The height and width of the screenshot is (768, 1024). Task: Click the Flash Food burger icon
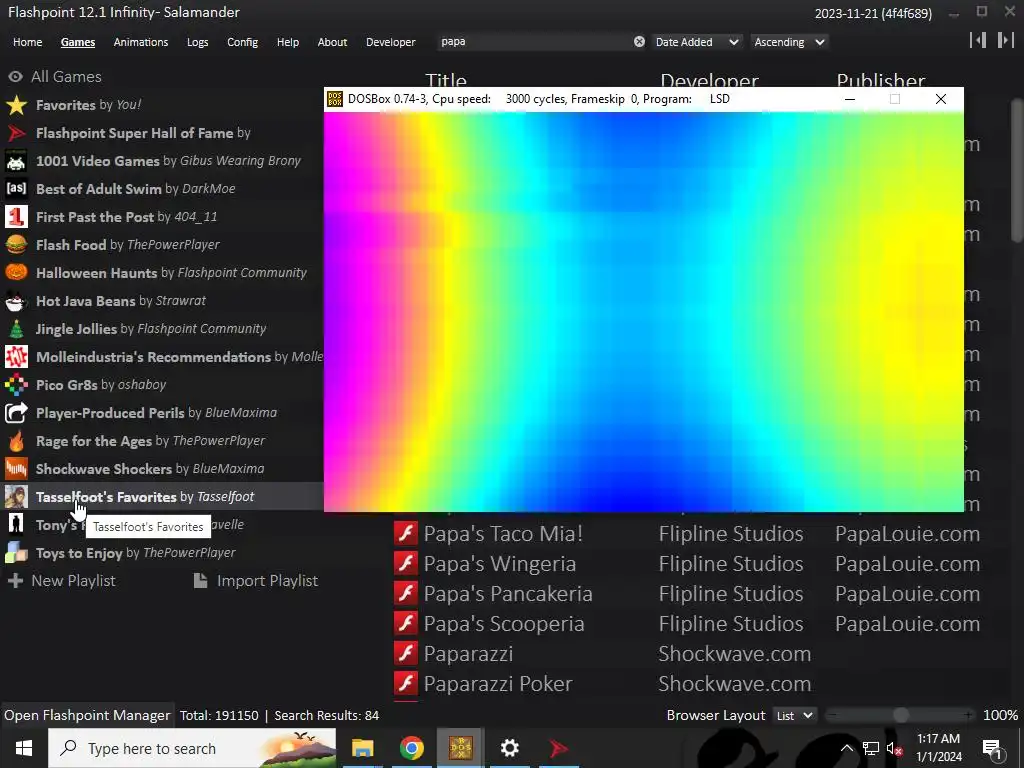point(16,245)
